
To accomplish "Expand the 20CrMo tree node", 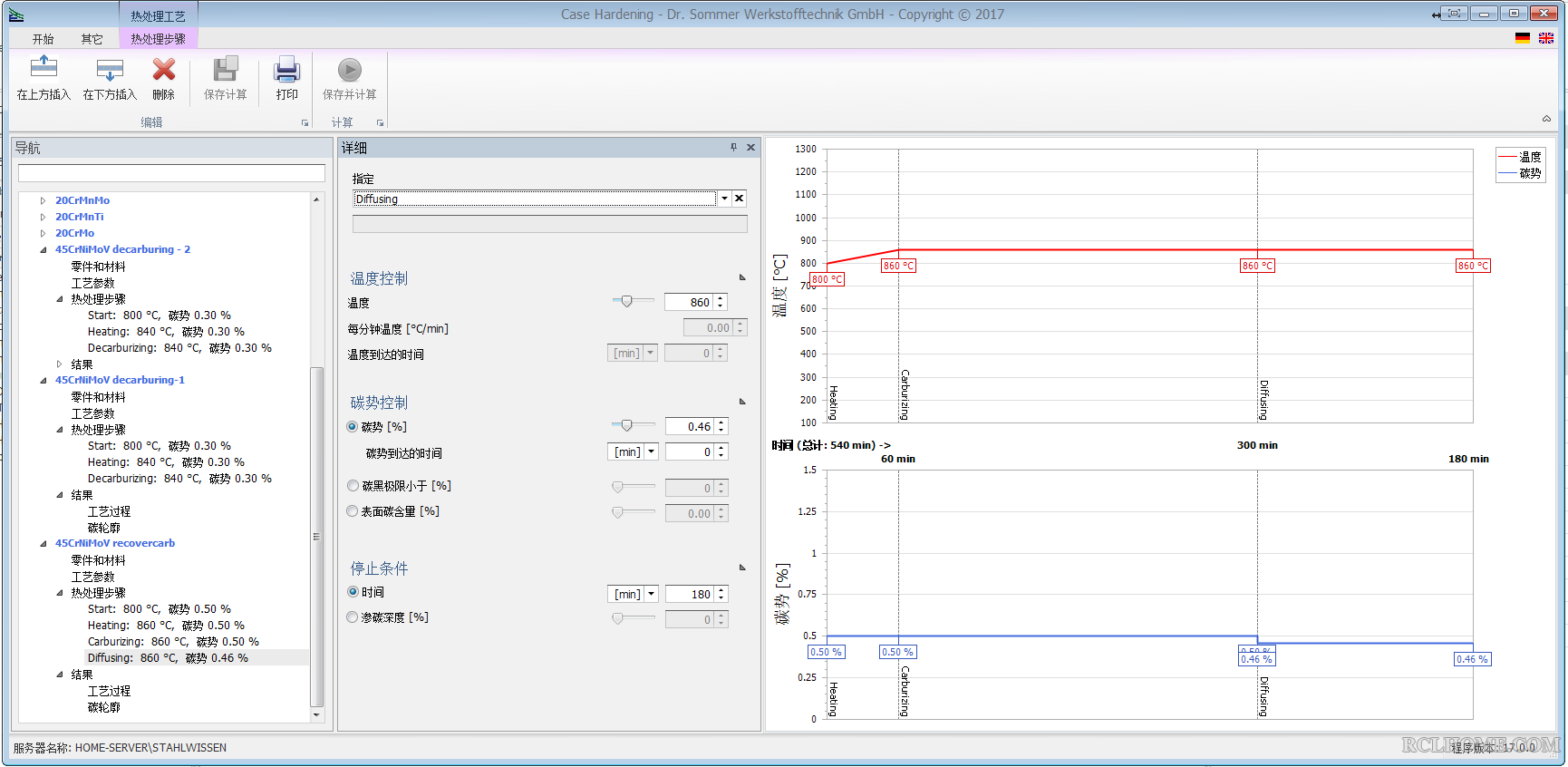I will click(x=43, y=233).
